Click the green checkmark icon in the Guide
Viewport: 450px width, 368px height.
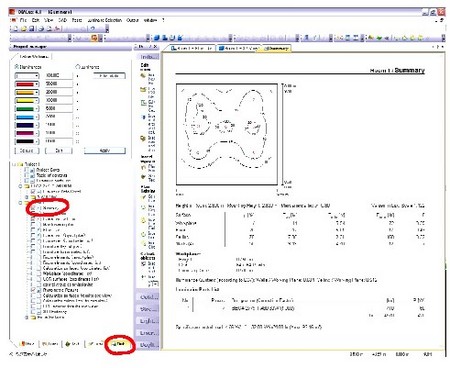click(x=143, y=197)
